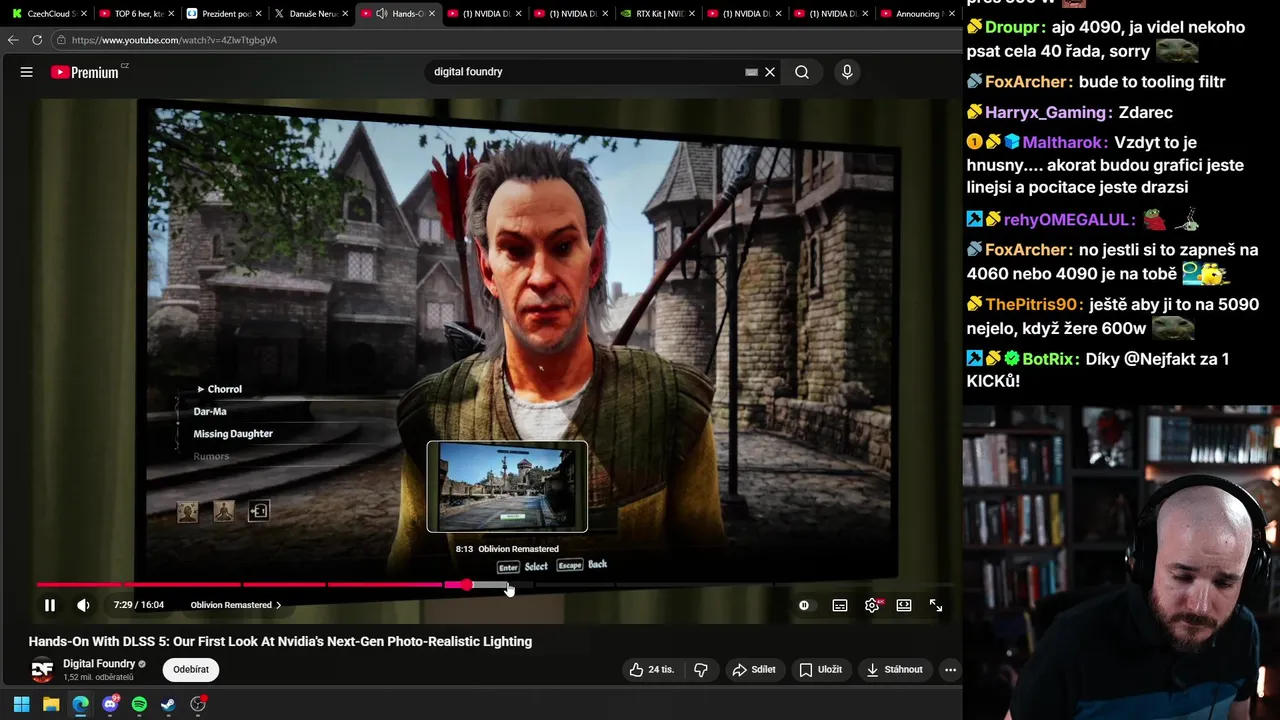Click chat username Maltharok

(x=1062, y=142)
